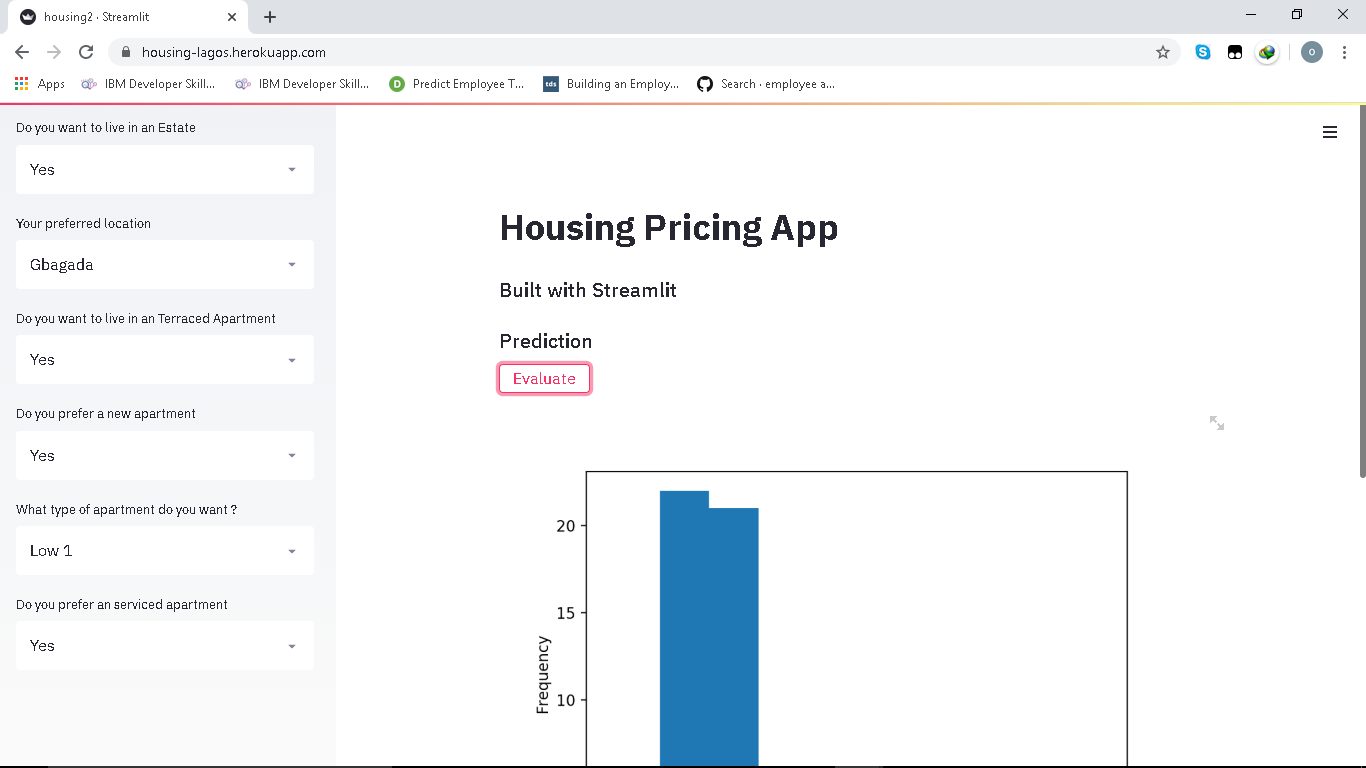Open the Predict Employee T... bookmark
Image resolution: width=1366 pixels, height=768 pixels.
[457, 84]
